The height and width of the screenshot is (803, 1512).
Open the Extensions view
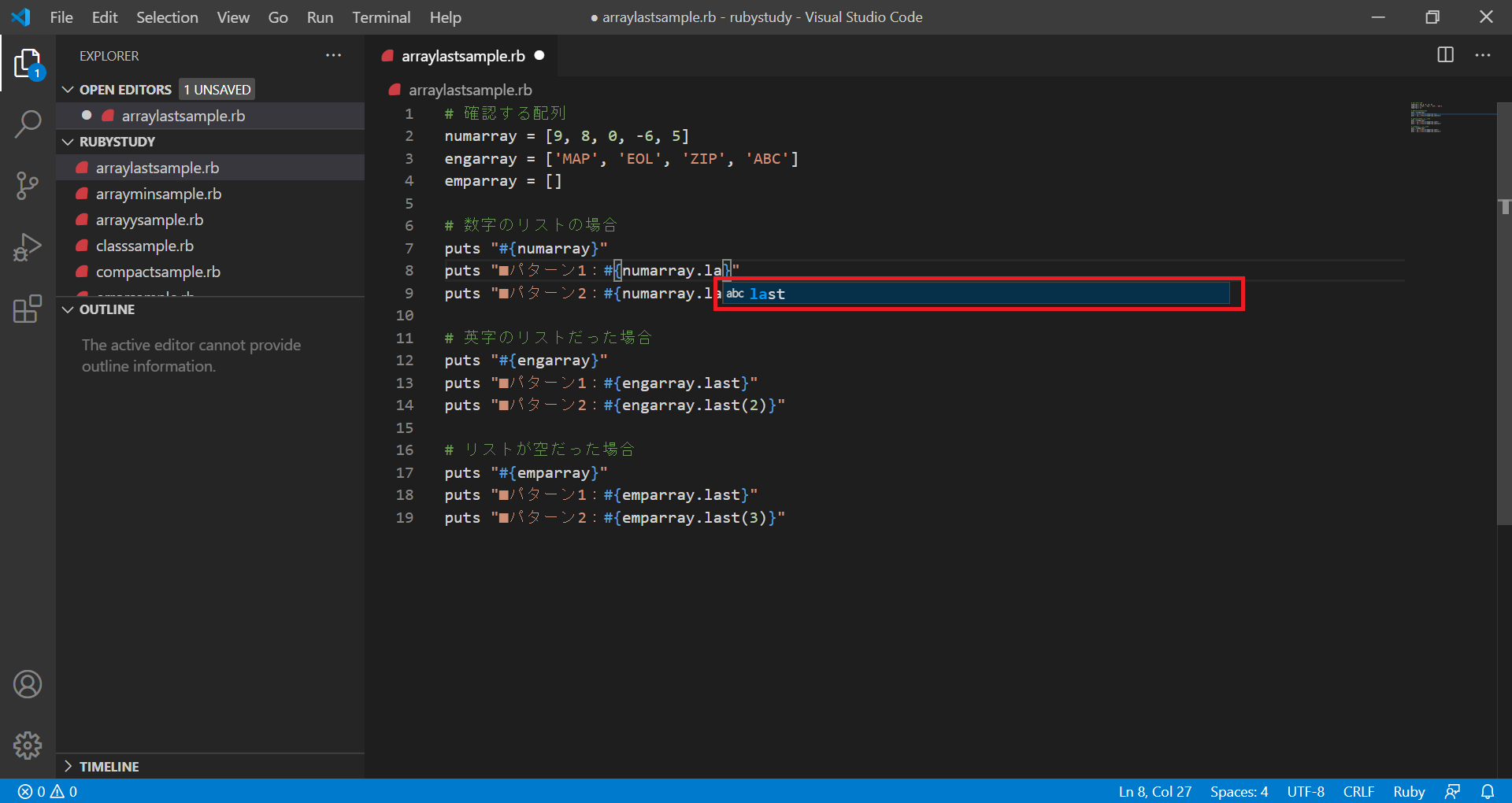point(28,309)
